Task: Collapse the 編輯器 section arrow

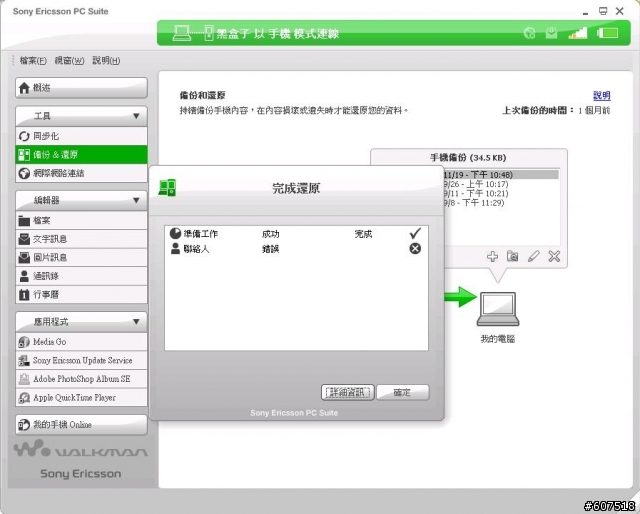Action: [136, 200]
